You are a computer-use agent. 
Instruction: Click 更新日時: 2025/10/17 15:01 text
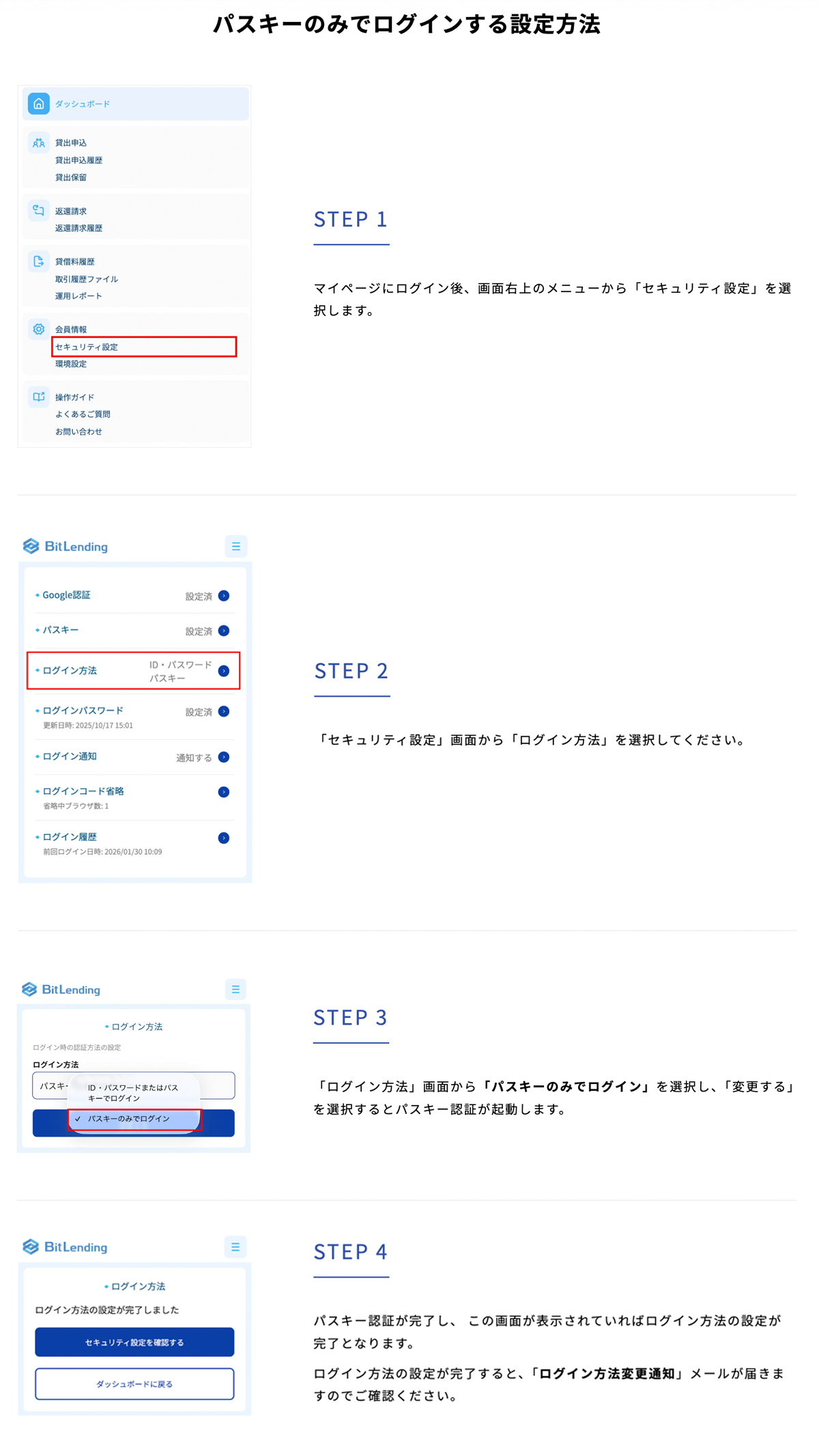88,725
